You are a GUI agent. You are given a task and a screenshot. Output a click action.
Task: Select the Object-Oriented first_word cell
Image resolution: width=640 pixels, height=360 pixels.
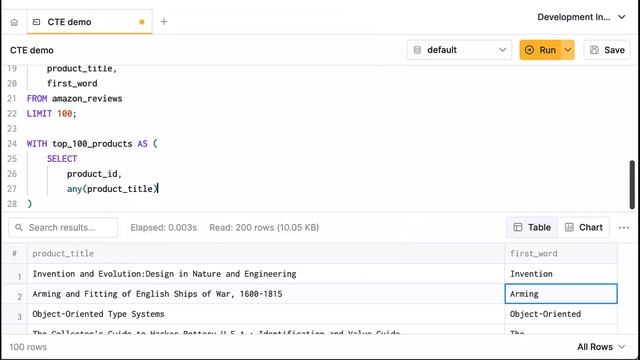click(561, 314)
